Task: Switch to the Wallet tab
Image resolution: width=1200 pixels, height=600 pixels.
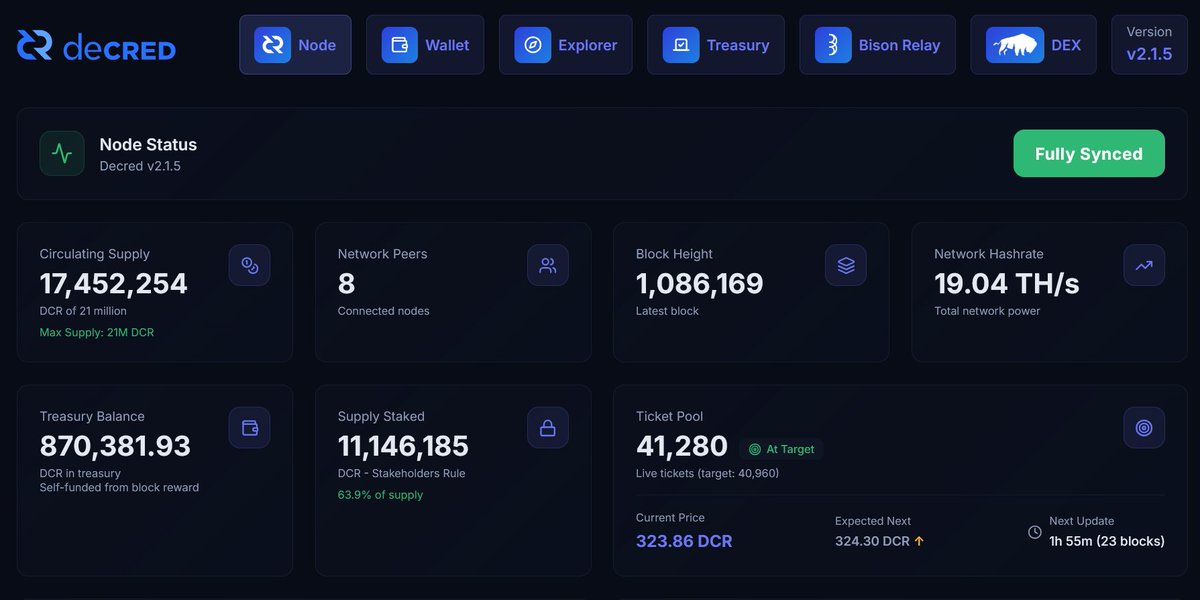Action: tap(425, 45)
